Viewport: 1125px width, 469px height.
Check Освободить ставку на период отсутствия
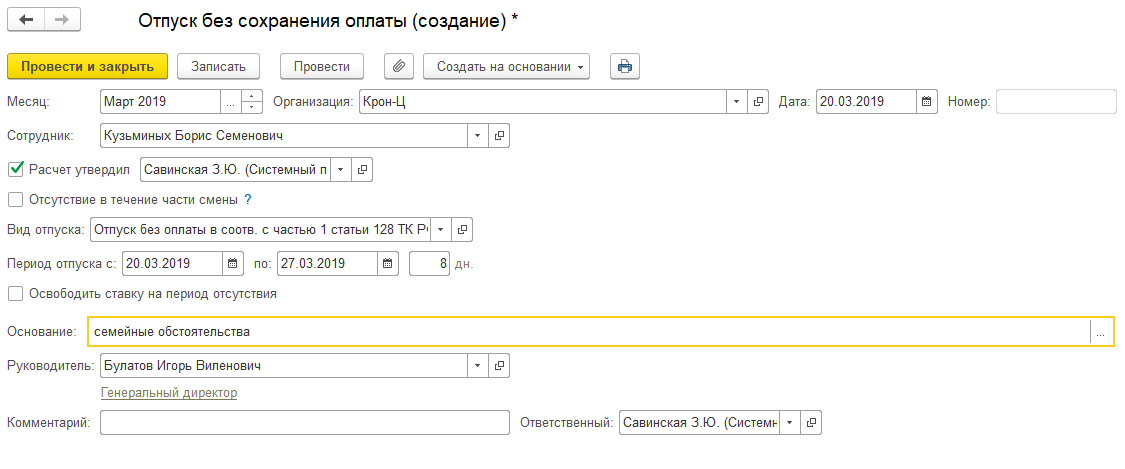(x=15, y=294)
